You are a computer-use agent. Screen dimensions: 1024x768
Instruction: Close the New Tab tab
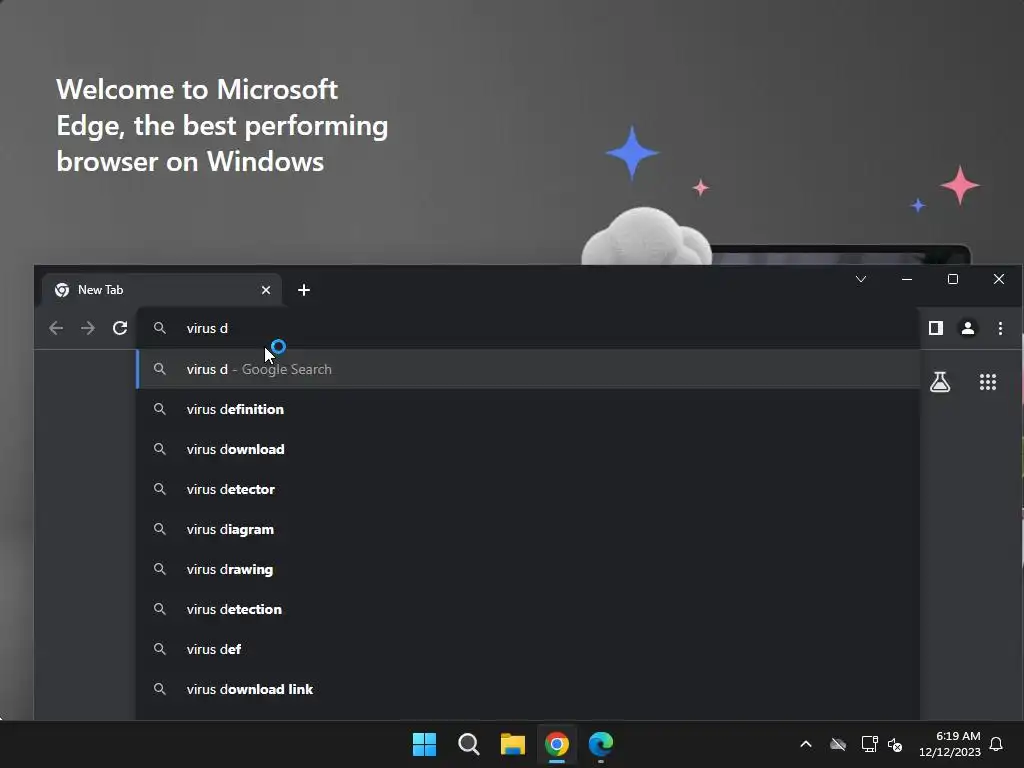(x=266, y=290)
